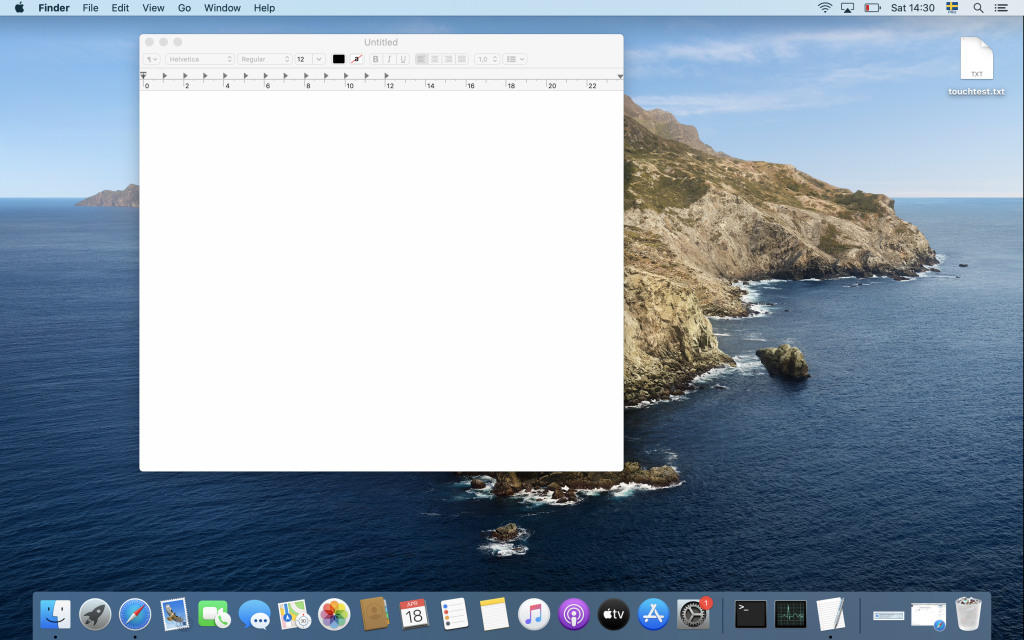Toggle bold formatting in TextEdit toolbar

click(376, 59)
